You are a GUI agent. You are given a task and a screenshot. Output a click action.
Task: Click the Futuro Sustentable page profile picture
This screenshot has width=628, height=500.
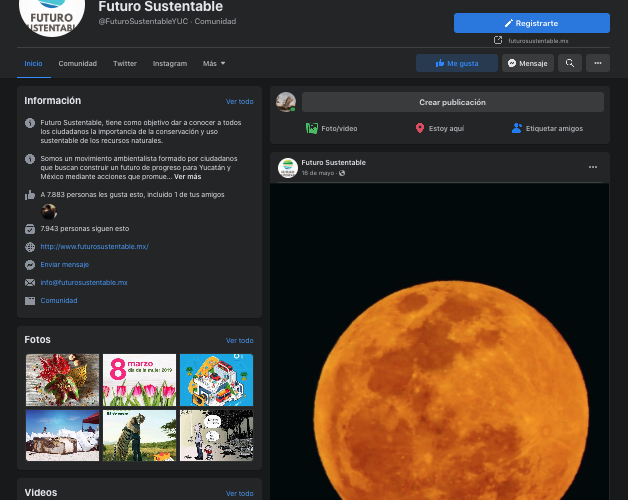[x=52, y=16]
